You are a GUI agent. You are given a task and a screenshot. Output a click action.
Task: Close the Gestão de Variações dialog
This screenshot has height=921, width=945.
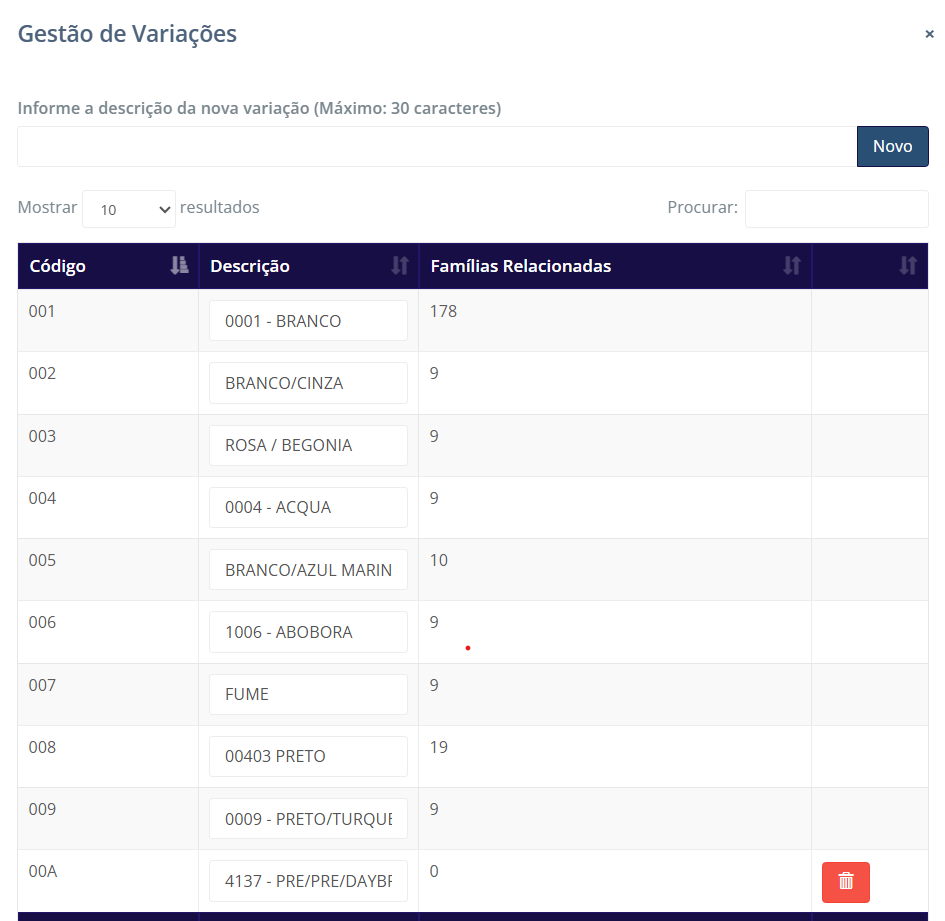coord(929,34)
